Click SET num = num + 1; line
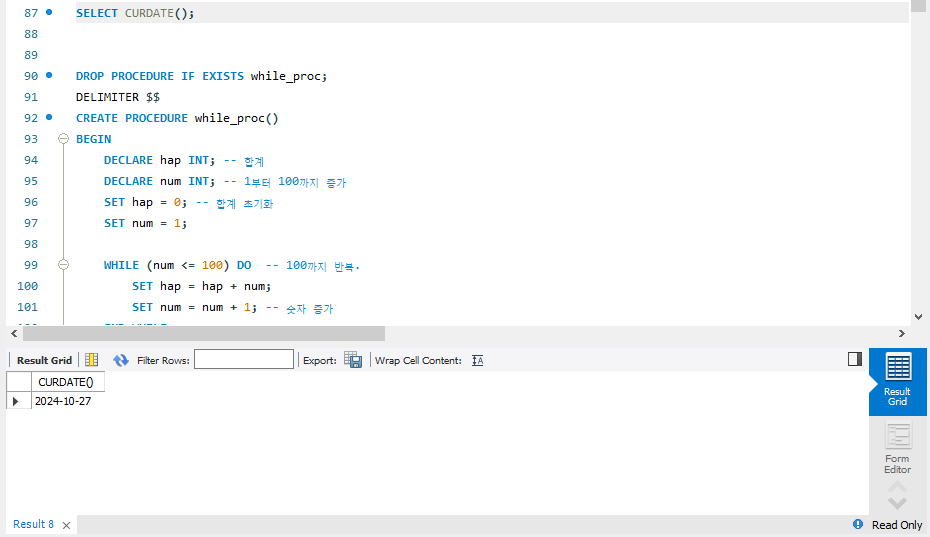This screenshot has width=930, height=537. point(232,307)
